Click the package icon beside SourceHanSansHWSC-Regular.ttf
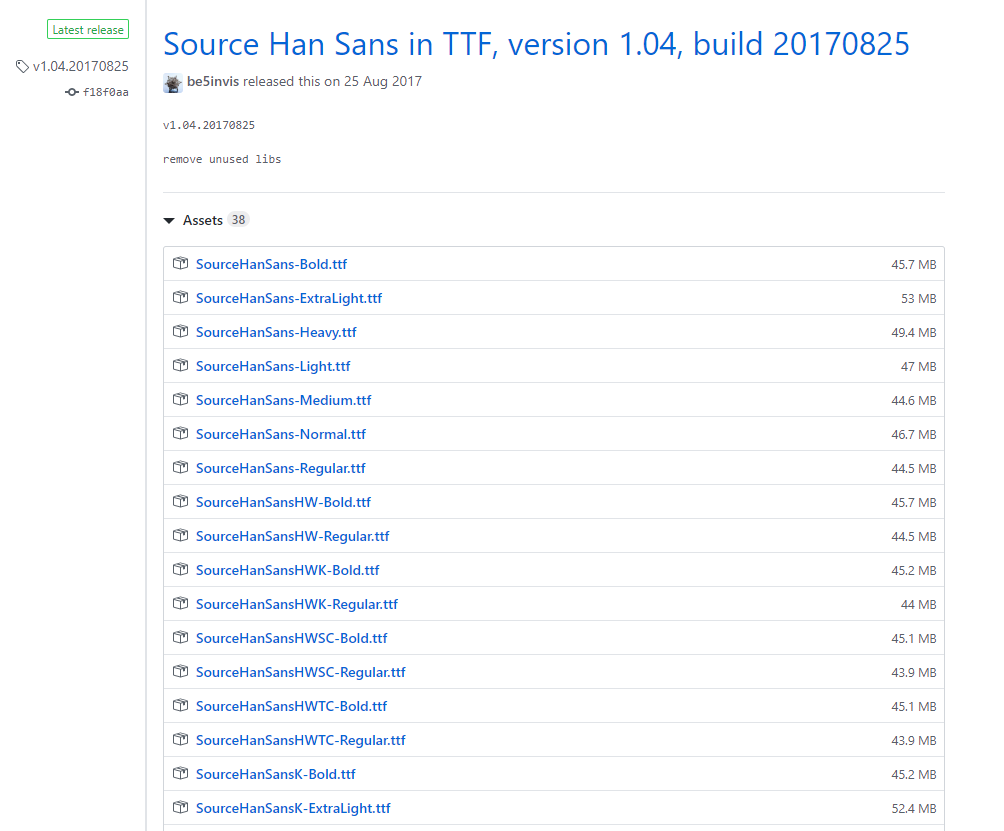 [181, 670]
